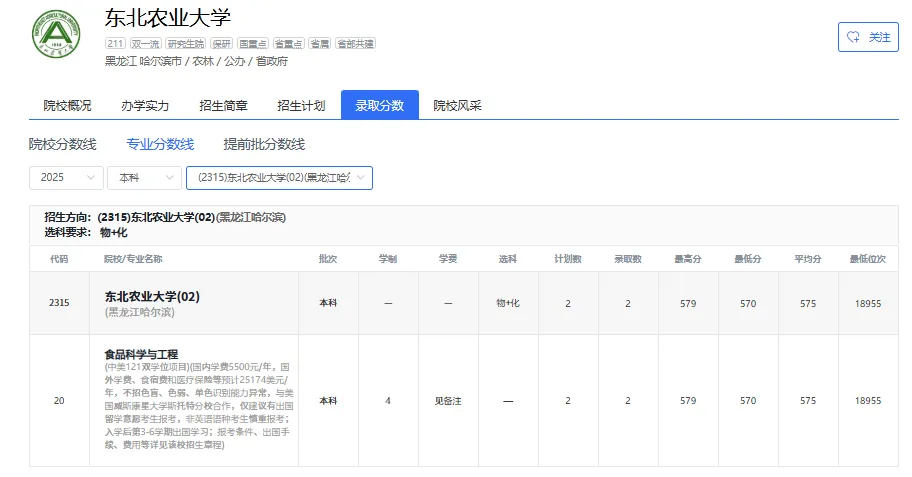
Task: Open the 2025 year dropdown
Action: pyautogui.click(x=66, y=177)
